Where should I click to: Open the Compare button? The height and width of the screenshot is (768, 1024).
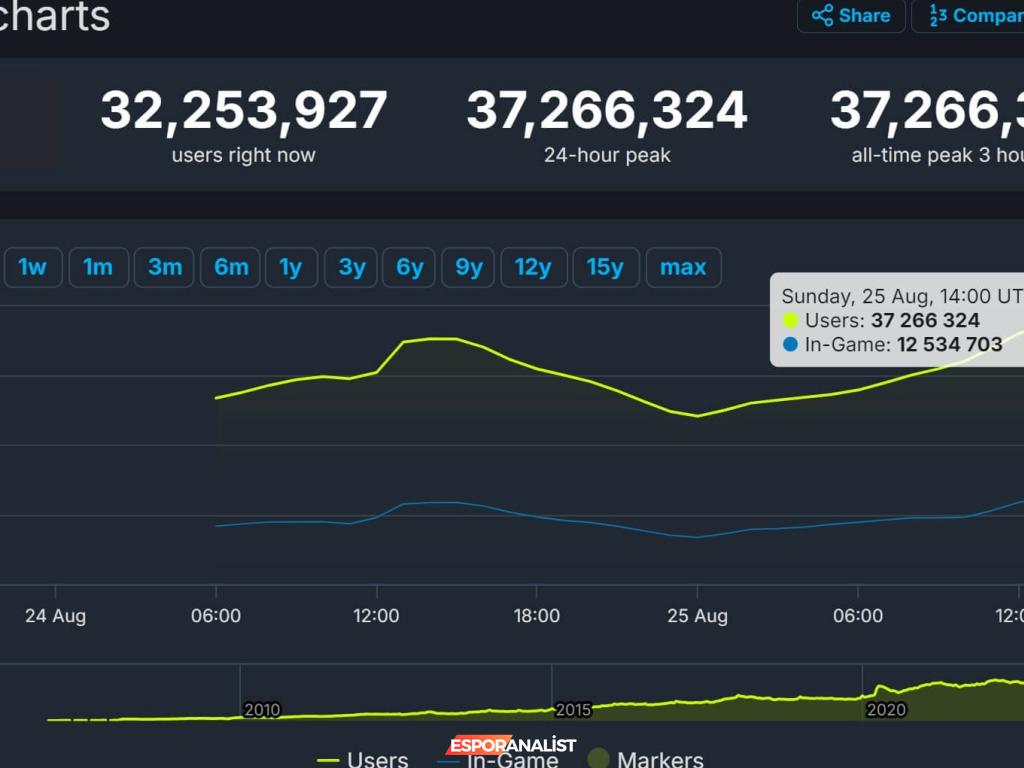[x=968, y=16]
